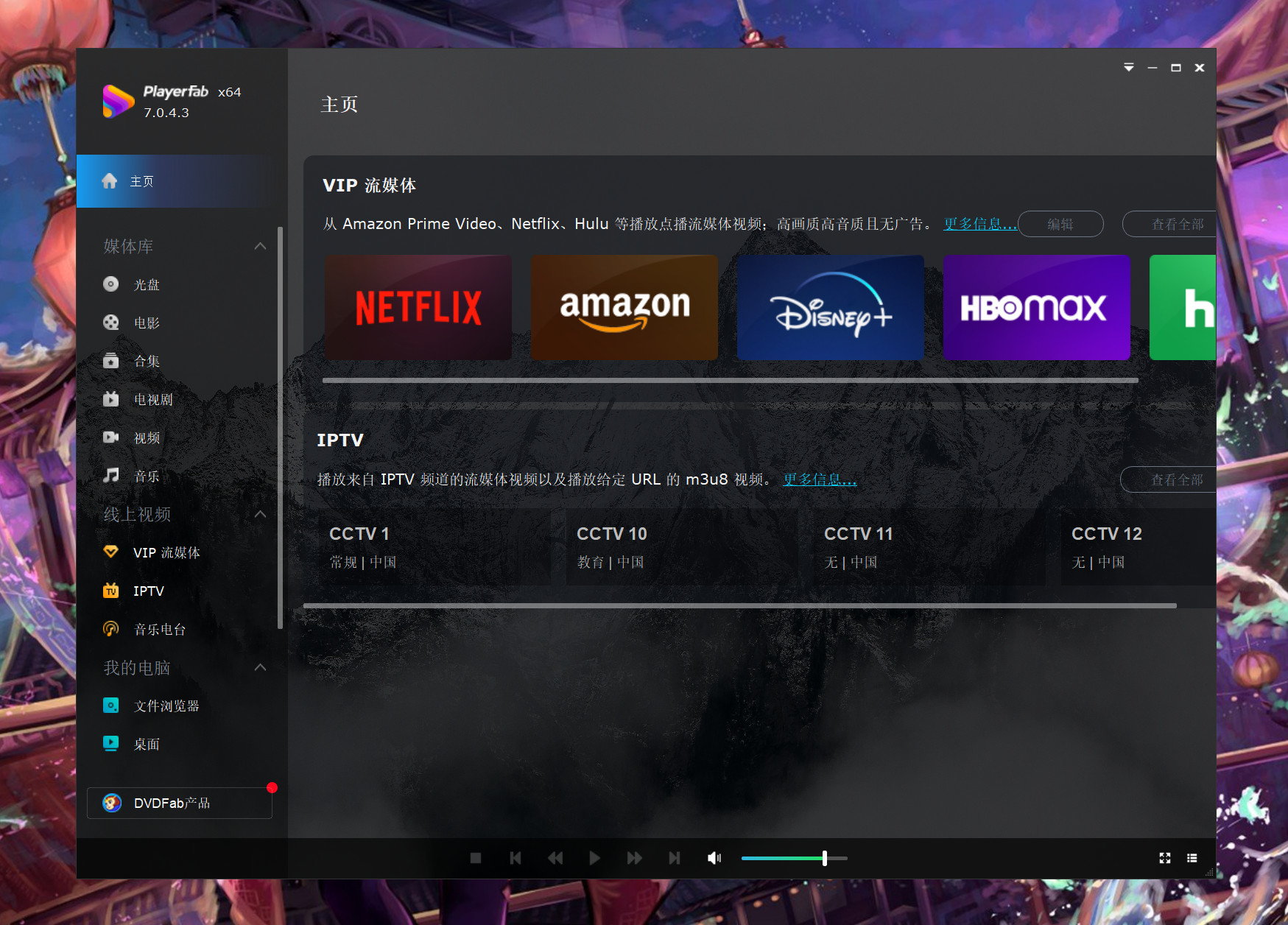1288x925 pixels.
Task: Select 音乐电台 label in sidebar
Action: pyautogui.click(x=160, y=630)
